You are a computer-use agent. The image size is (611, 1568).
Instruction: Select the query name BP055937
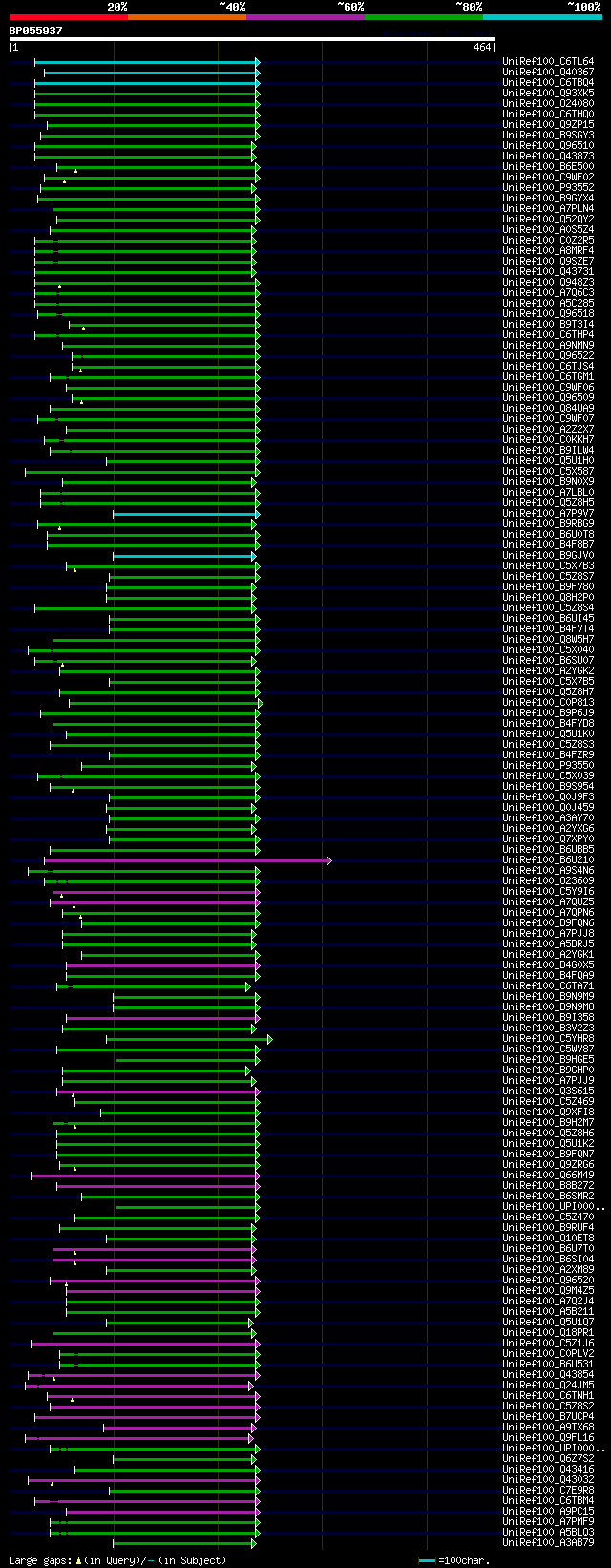click(36, 31)
